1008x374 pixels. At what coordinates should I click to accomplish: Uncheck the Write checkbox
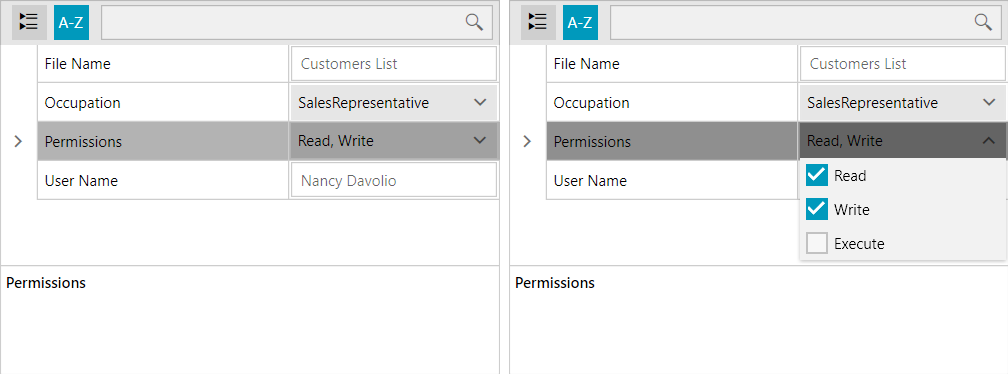[816, 209]
